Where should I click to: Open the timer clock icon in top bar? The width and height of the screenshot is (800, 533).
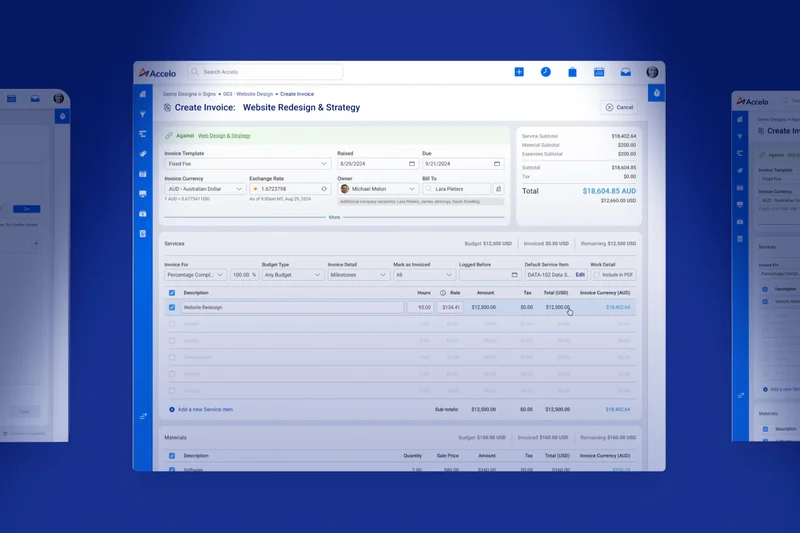546,72
